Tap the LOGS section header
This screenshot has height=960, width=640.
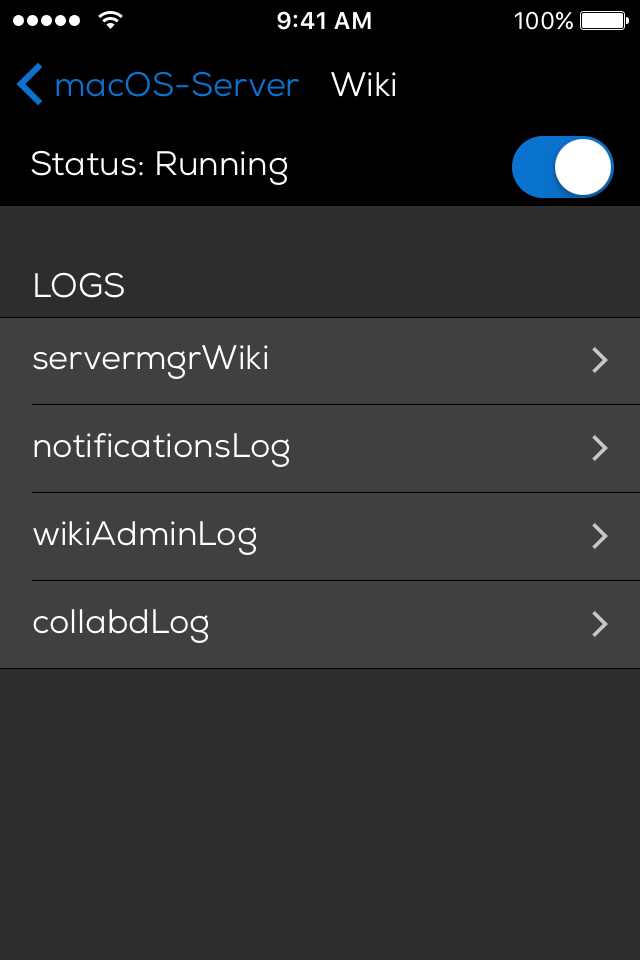click(x=79, y=286)
